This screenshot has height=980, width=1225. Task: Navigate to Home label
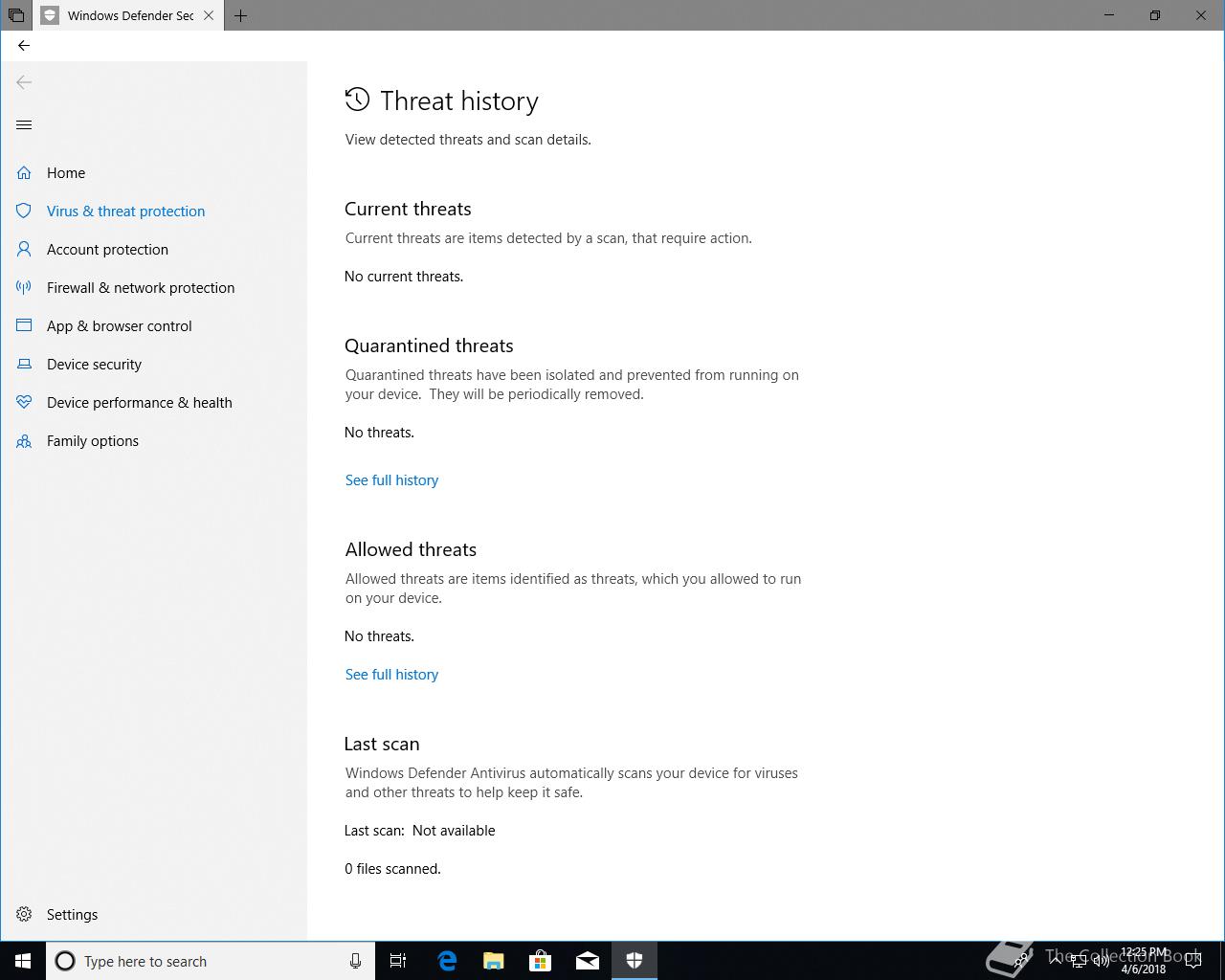(x=66, y=173)
